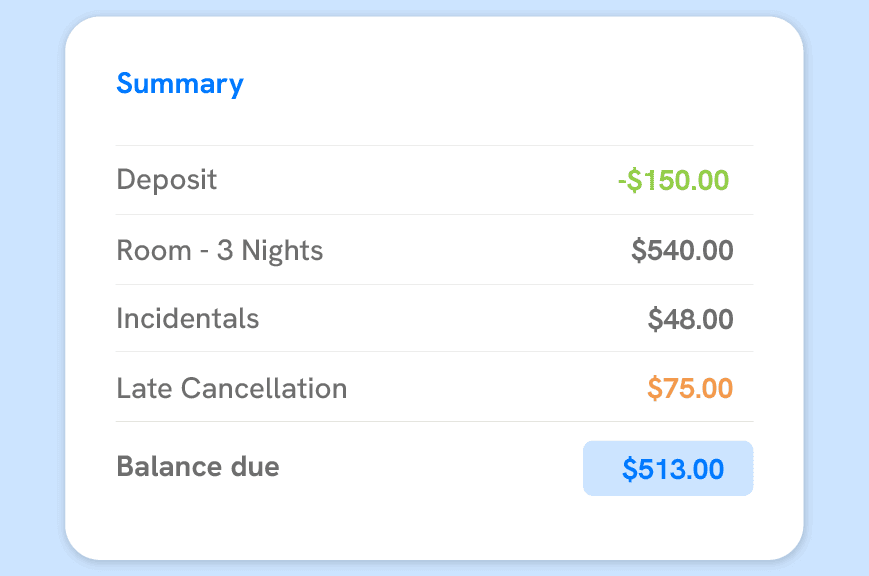Image resolution: width=869 pixels, height=576 pixels.
Task: Open the highlighted blue balance pill
Action: [x=667, y=467]
